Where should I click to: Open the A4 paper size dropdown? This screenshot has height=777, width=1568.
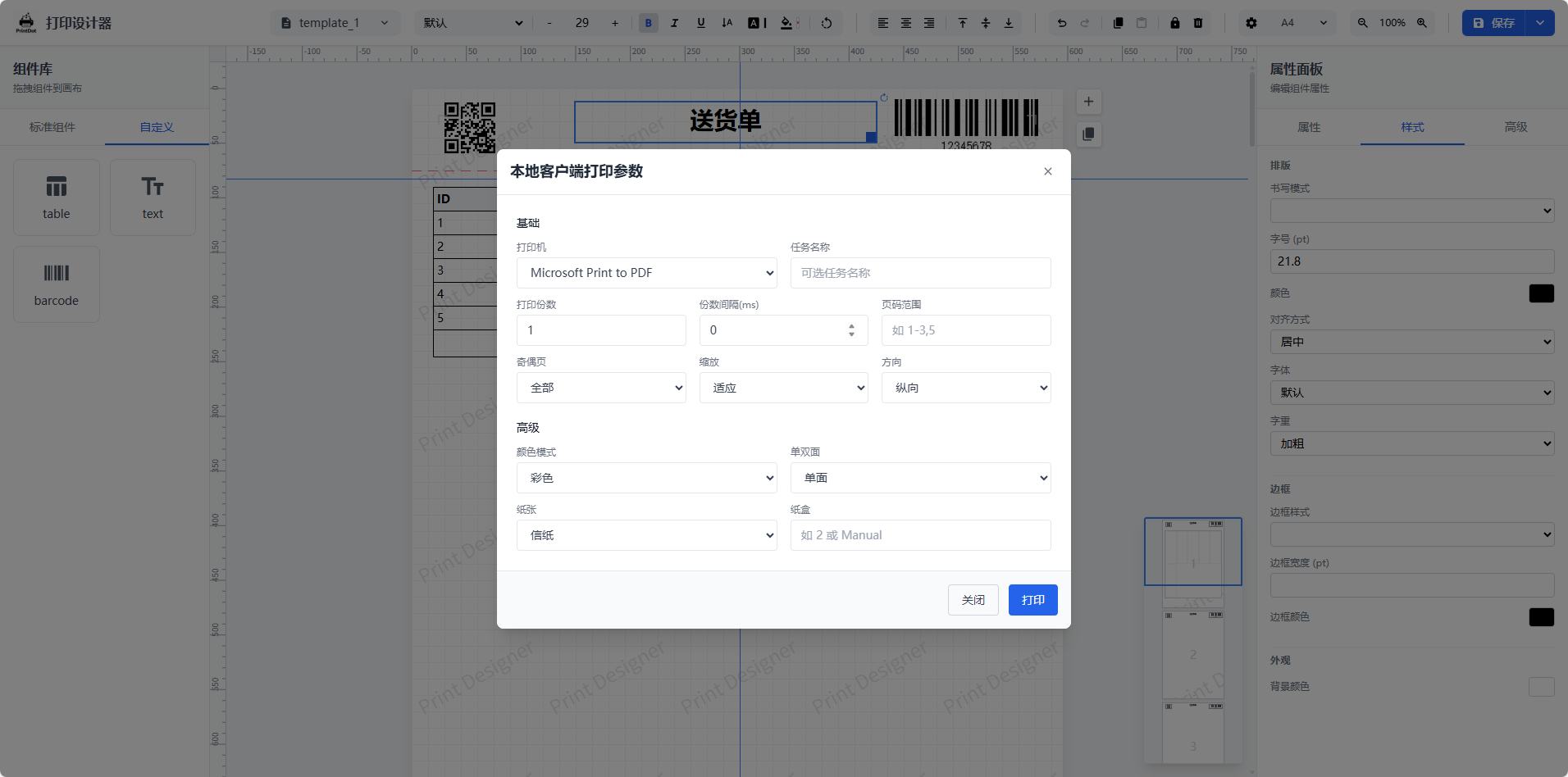(x=1304, y=23)
